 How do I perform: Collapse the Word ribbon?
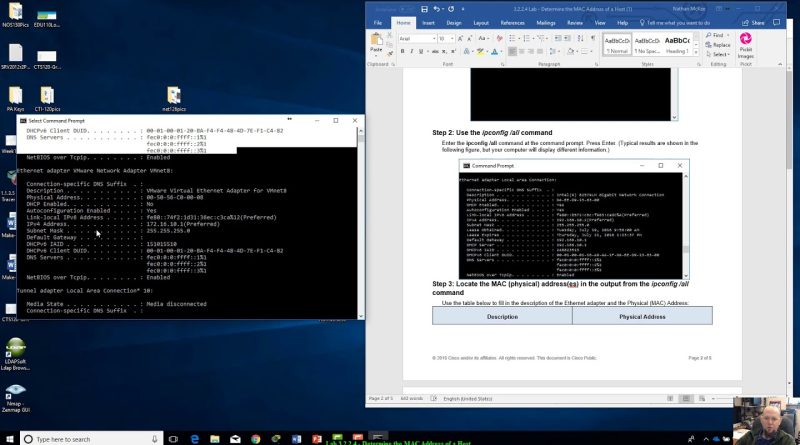[780, 64]
